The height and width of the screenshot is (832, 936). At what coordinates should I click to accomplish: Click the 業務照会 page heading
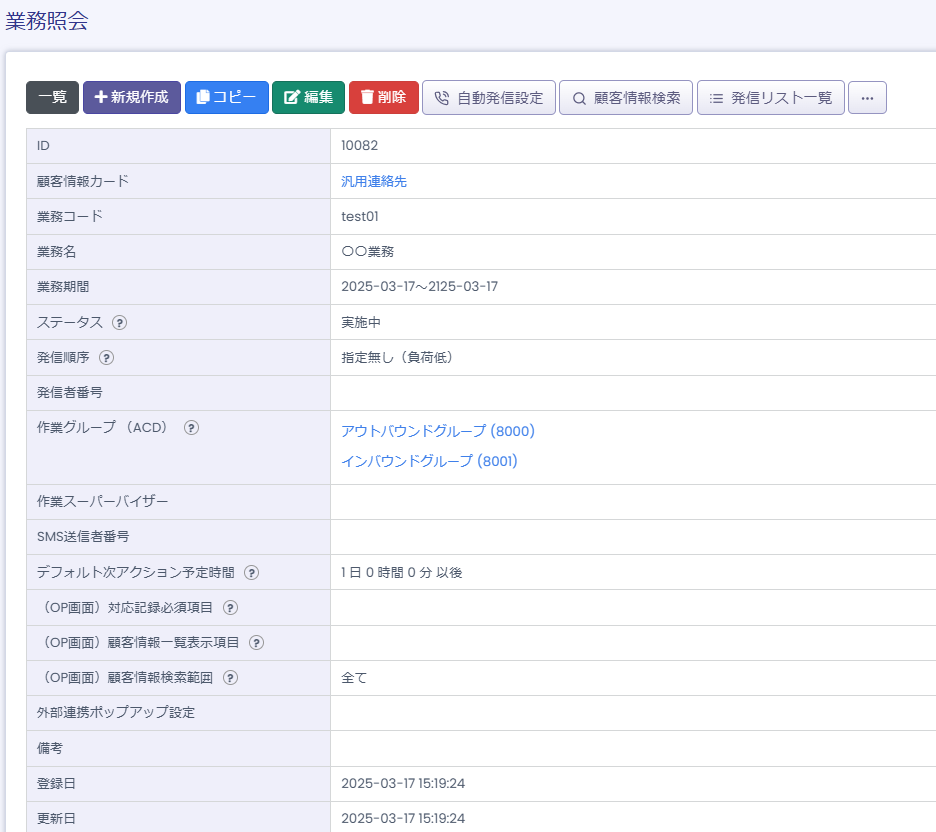[47, 21]
